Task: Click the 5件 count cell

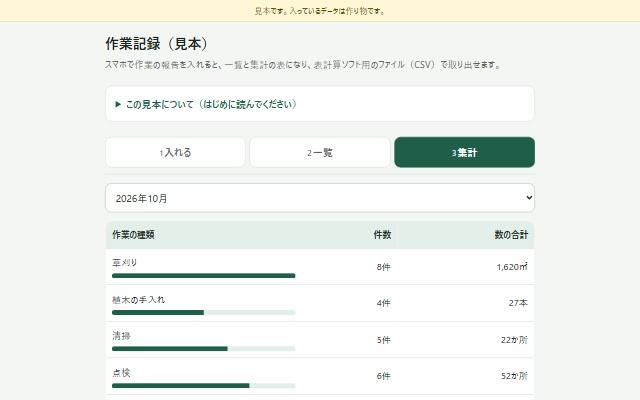Action: point(383,340)
